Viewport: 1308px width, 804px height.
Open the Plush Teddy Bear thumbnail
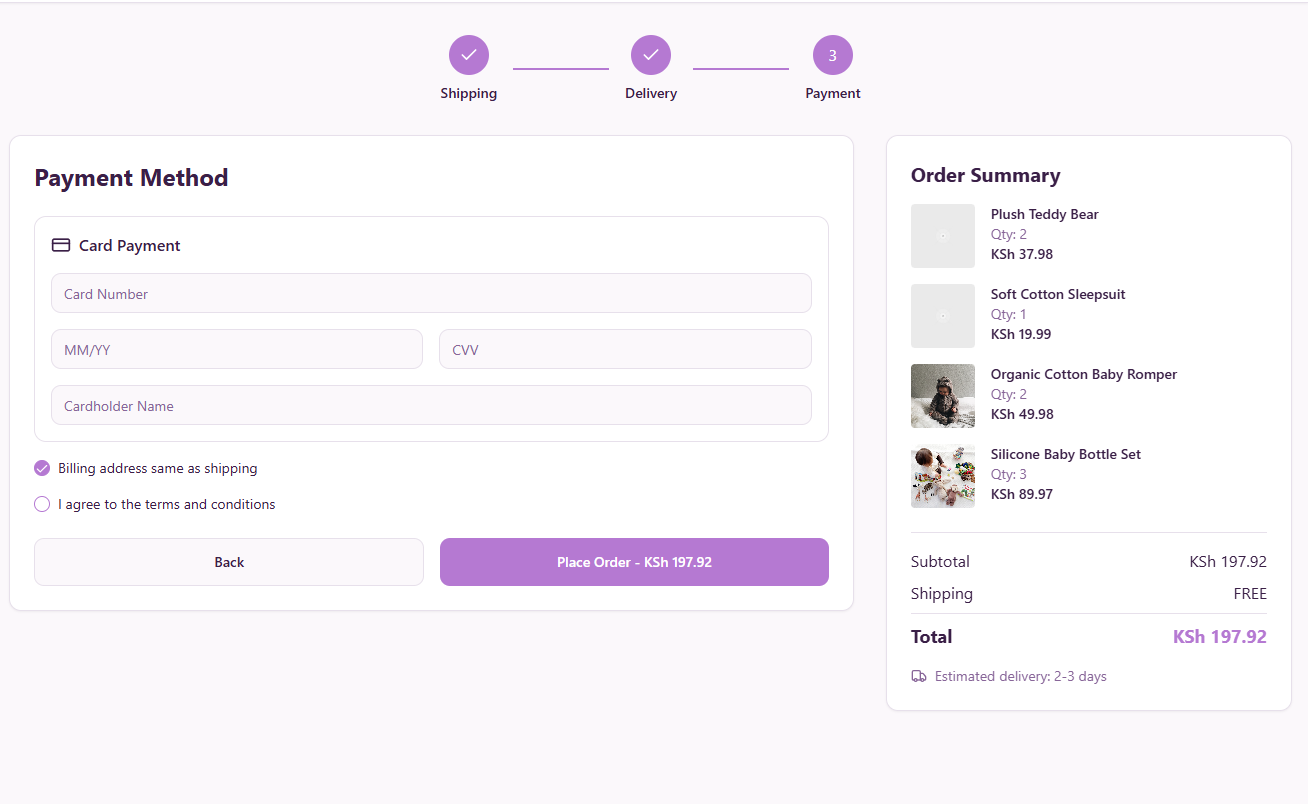point(942,236)
